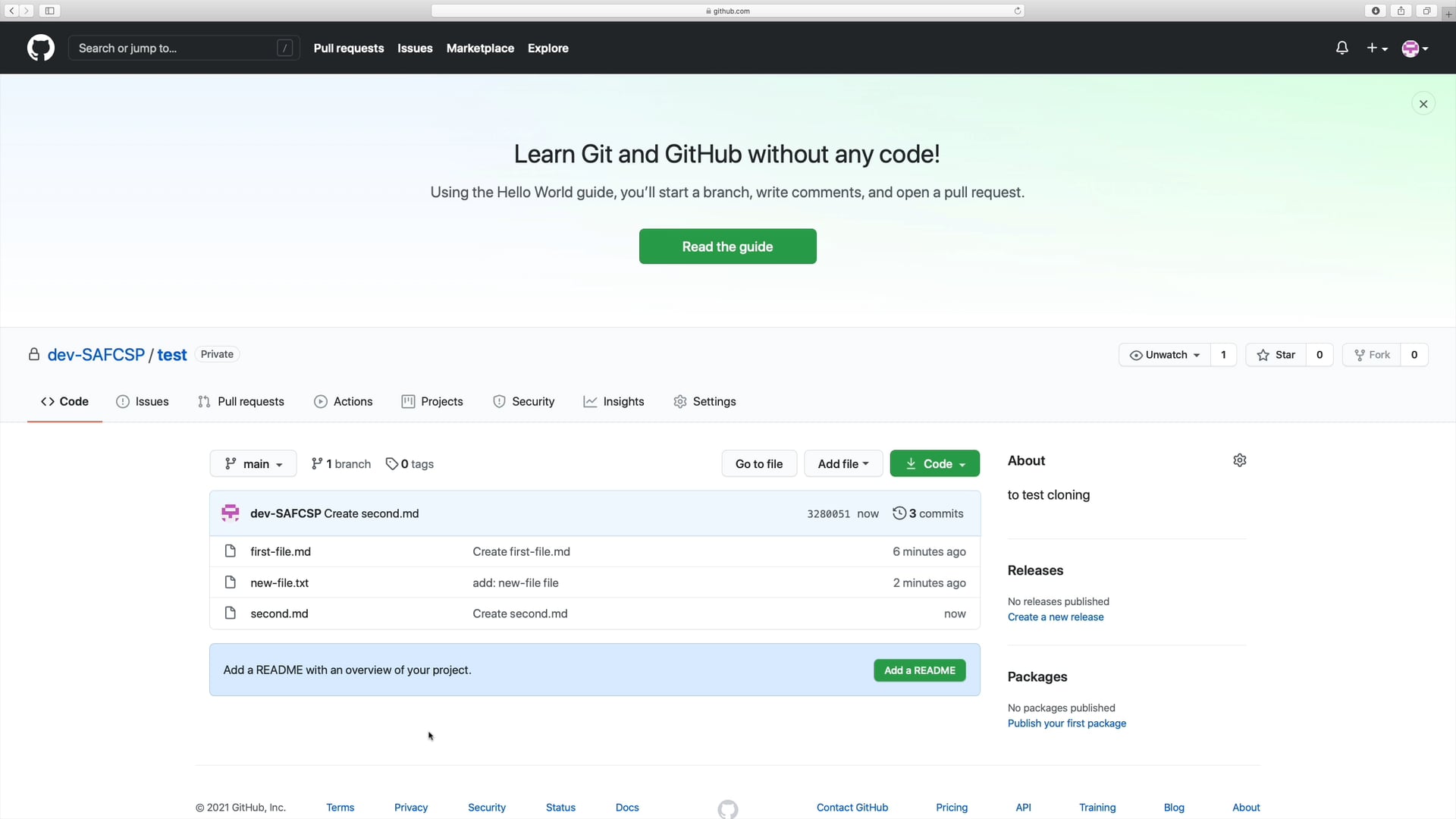Open the notifications bell
The height and width of the screenshot is (819, 1456).
point(1342,48)
